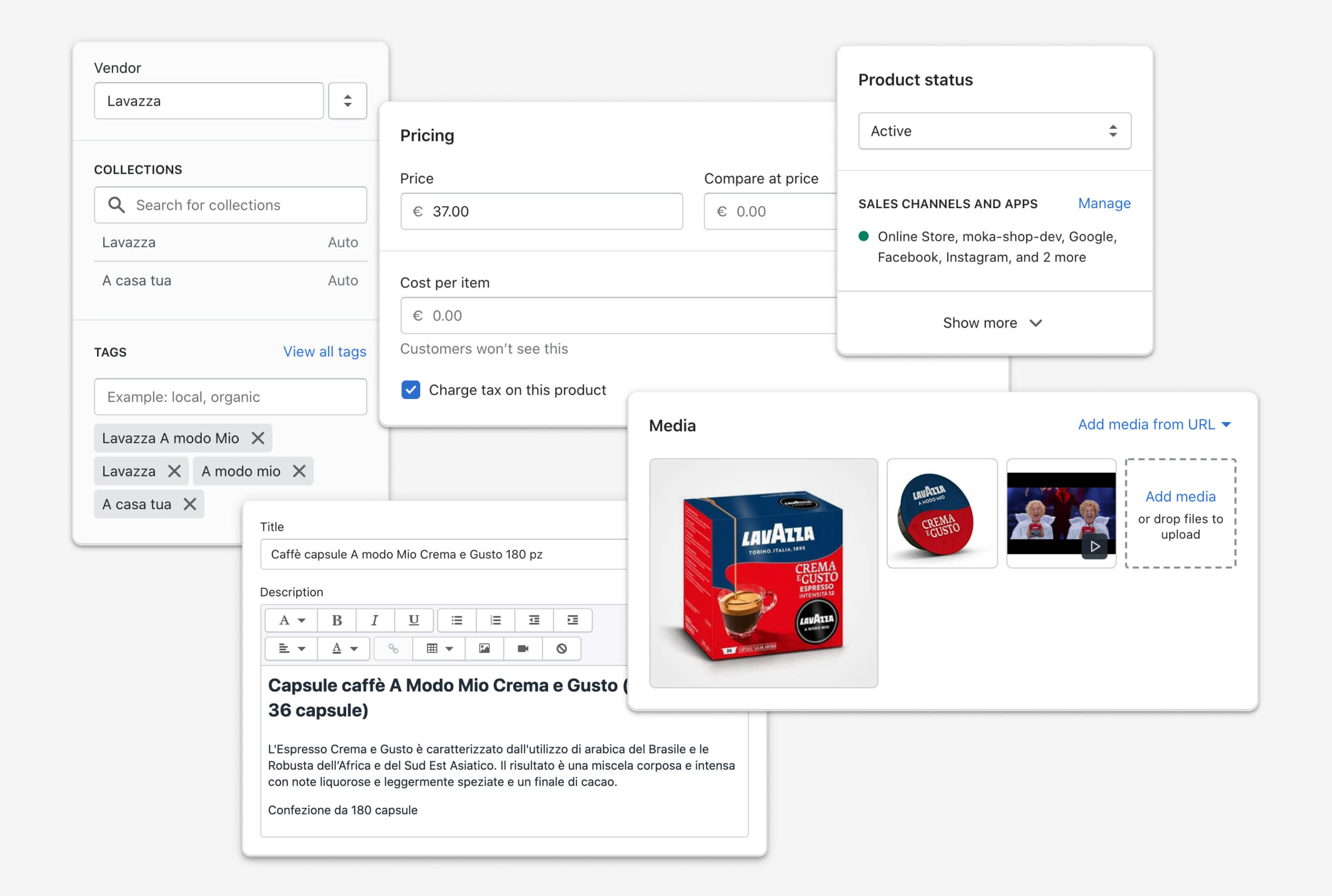Insert link in description editor
The image size is (1332, 896).
pyautogui.click(x=393, y=649)
